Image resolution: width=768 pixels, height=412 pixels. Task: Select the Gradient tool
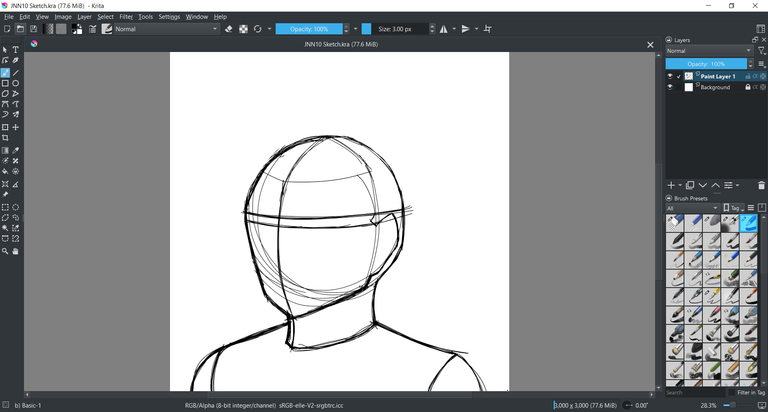5,150
